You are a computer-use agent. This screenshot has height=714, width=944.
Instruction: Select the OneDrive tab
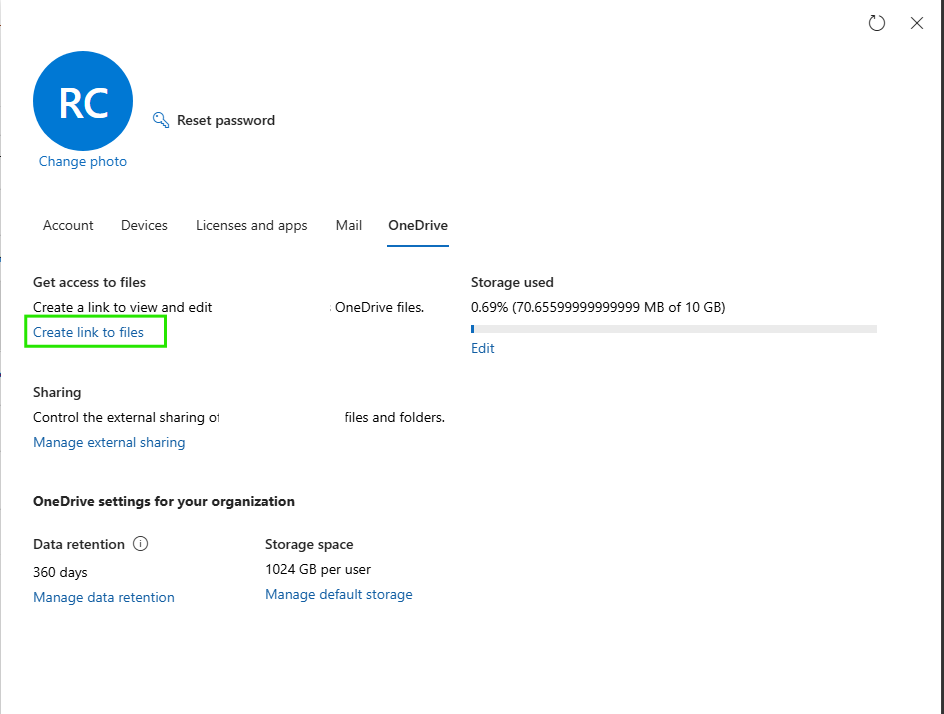tap(418, 225)
